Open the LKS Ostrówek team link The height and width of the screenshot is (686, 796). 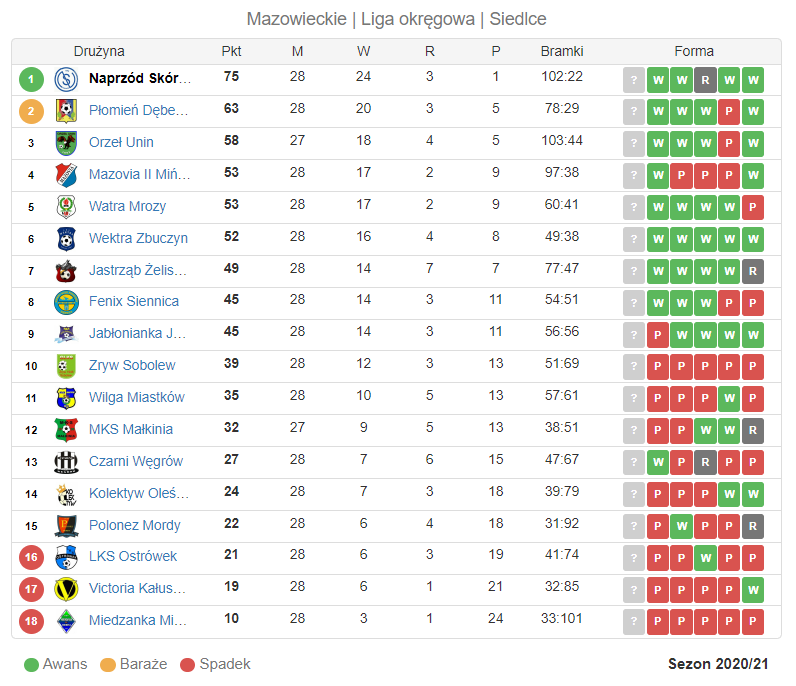[132, 556]
